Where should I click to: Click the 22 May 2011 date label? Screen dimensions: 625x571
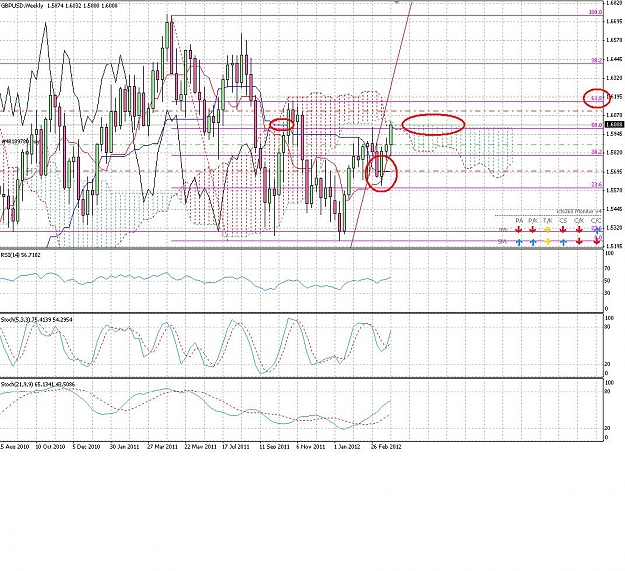pos(200,447)
